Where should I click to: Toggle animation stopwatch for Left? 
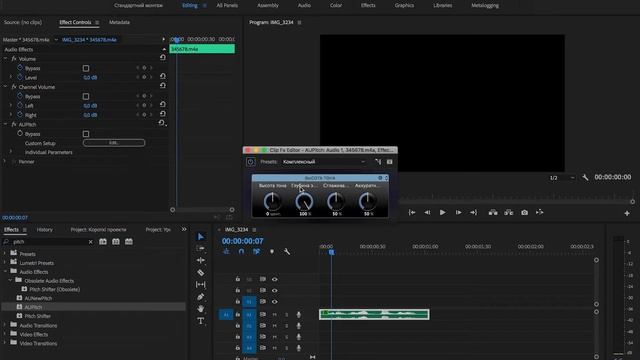point(20,105)
